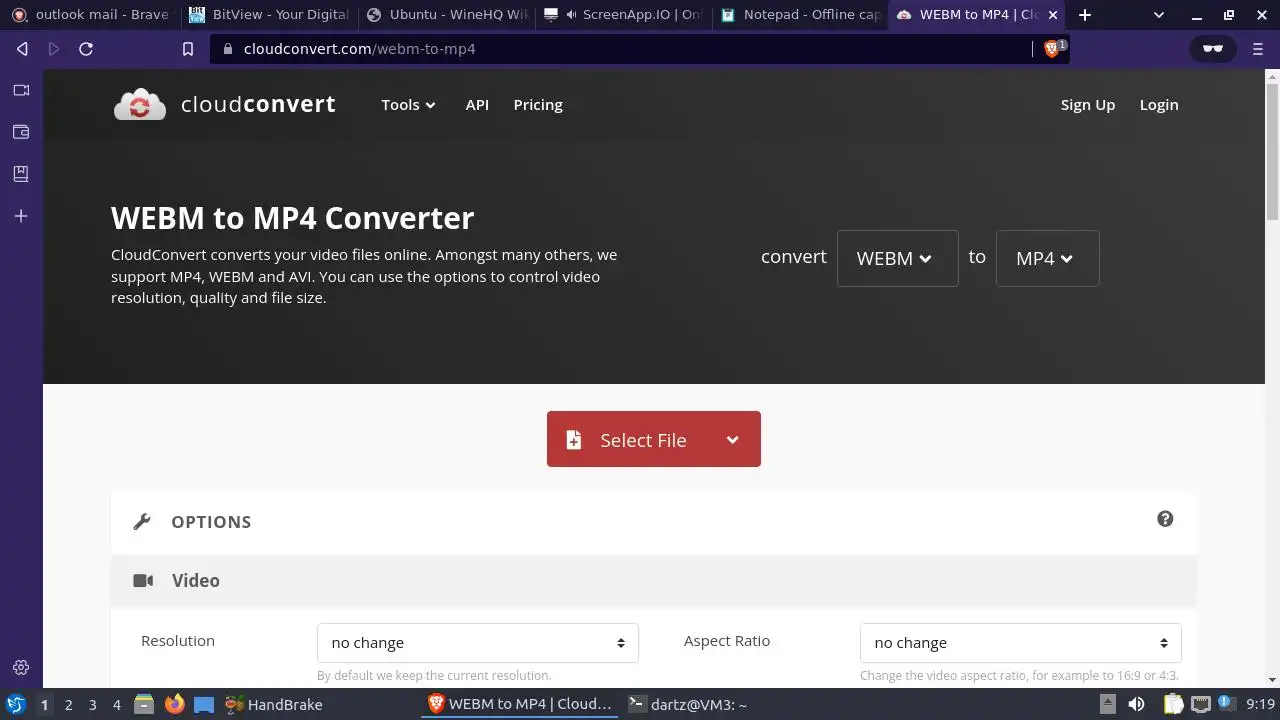Expand the Tools navigation menu
This screenshot has height=720, width=1280.
[408, 105]
